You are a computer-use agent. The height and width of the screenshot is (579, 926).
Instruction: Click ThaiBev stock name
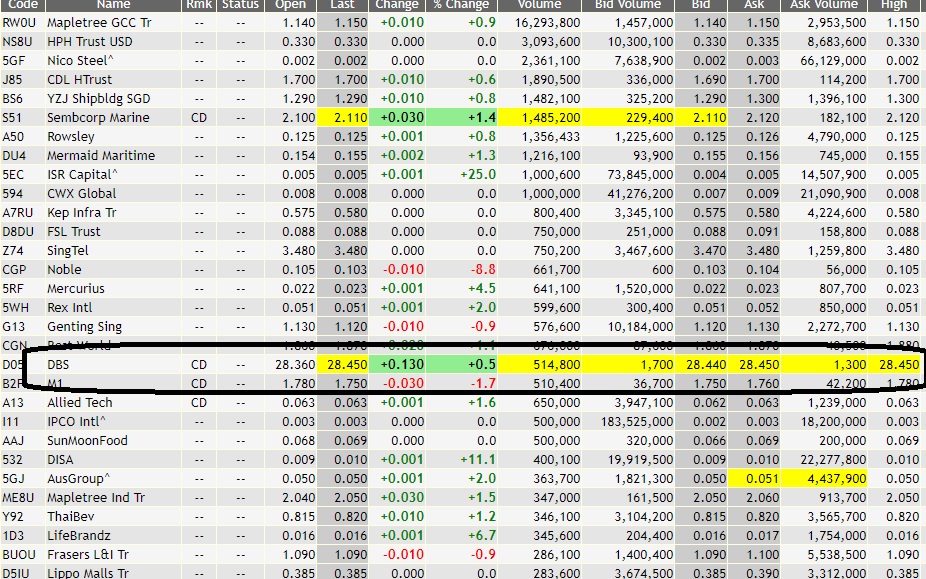tap(71, 516)
